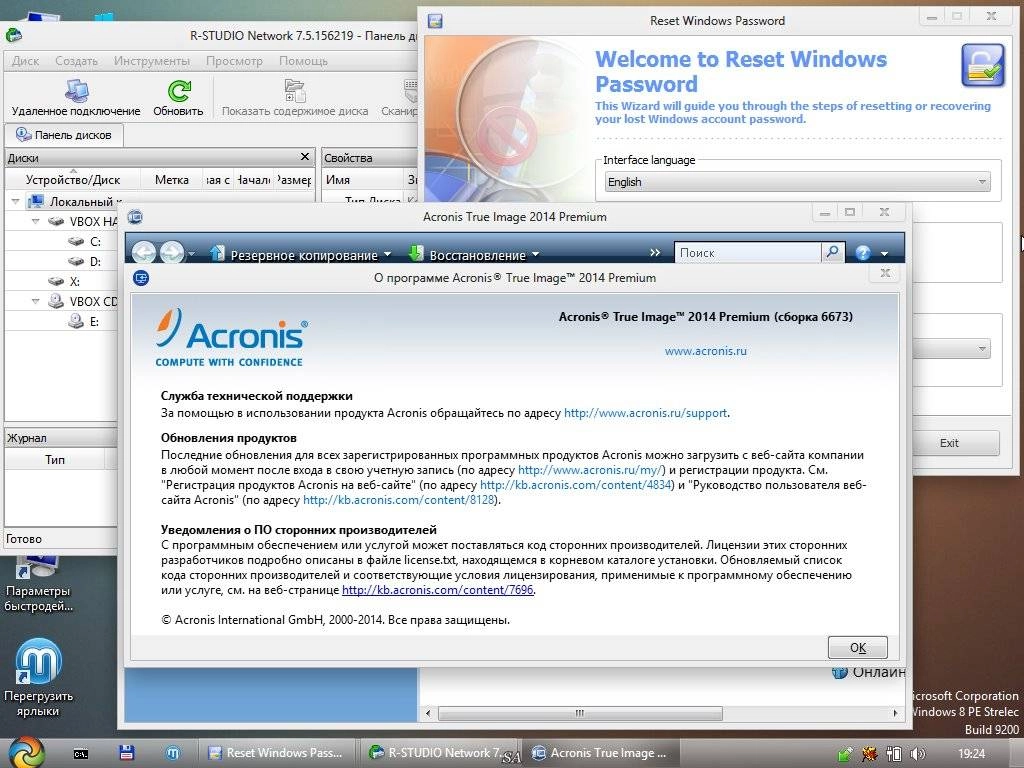This screenshot has height=768, width=1024.
Task: Click the command prompt icon in taskbar
Action: 80,754
